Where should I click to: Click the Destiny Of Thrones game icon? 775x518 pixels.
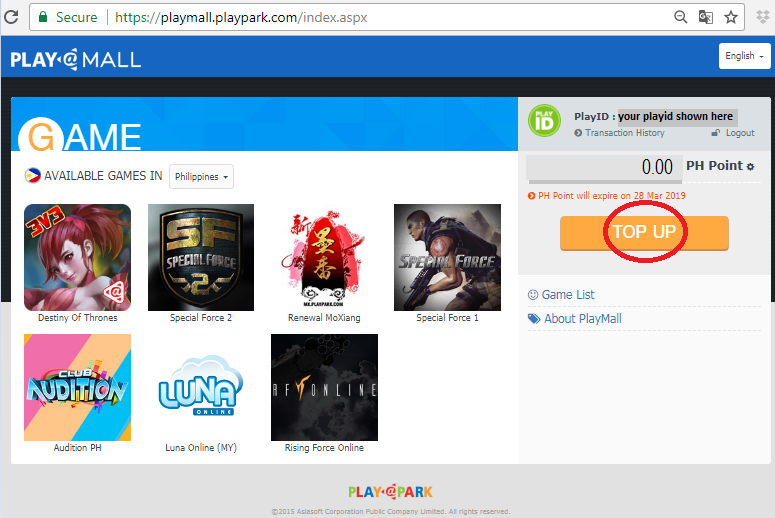(77, 257)
